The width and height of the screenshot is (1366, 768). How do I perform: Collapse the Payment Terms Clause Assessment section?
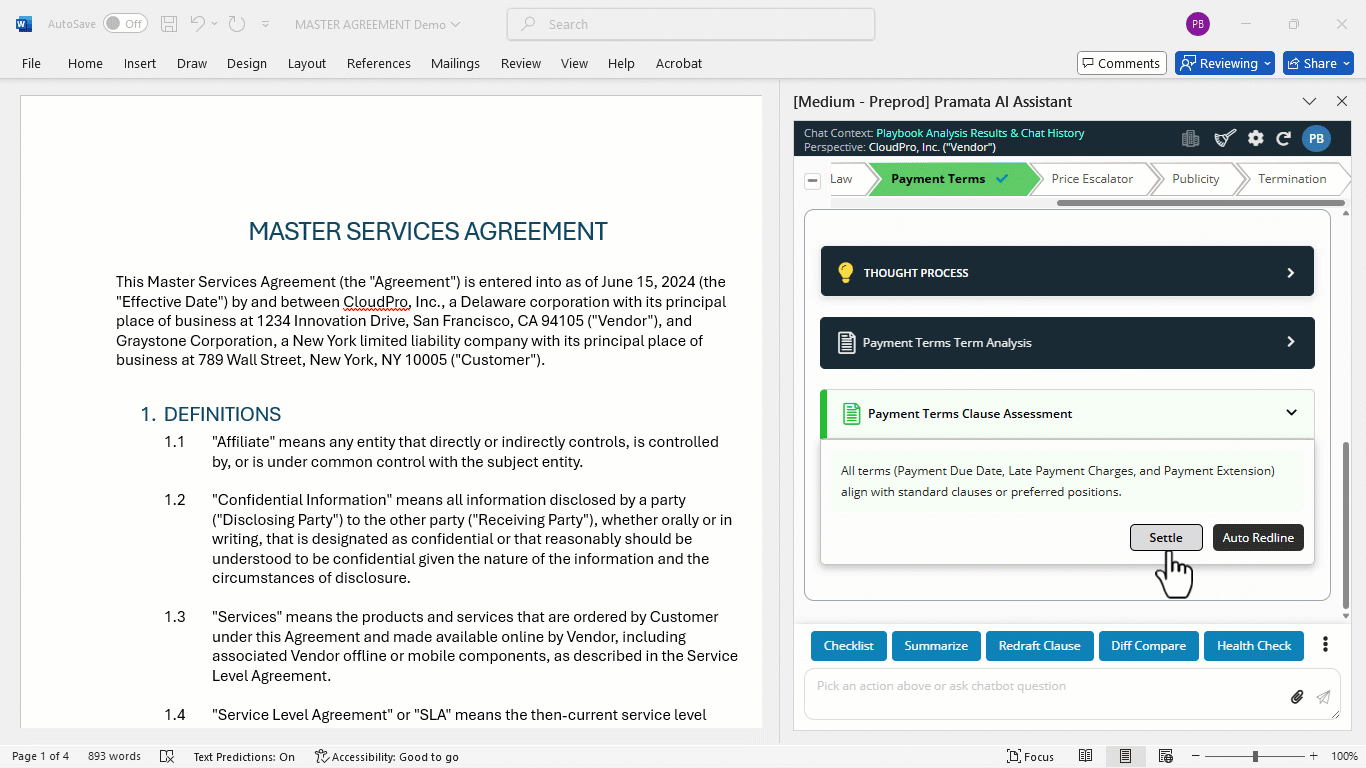click(1067, 413)
